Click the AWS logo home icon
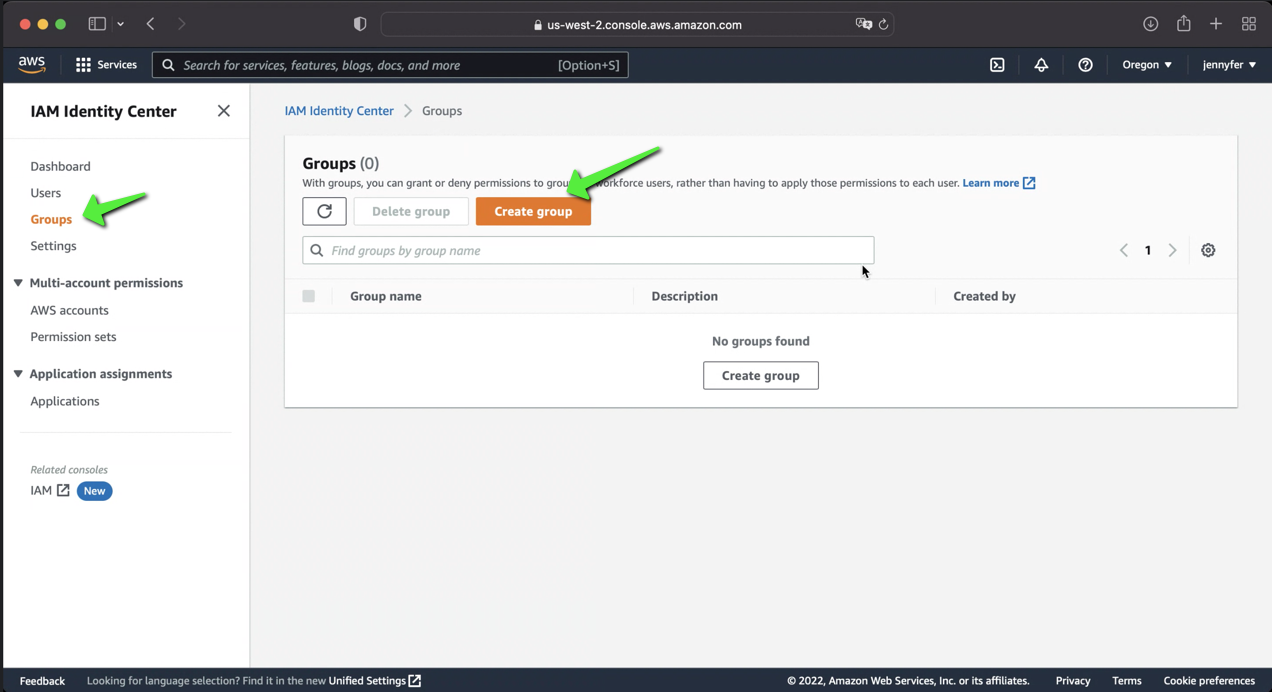1272x692 pixels. coord(32,64)
